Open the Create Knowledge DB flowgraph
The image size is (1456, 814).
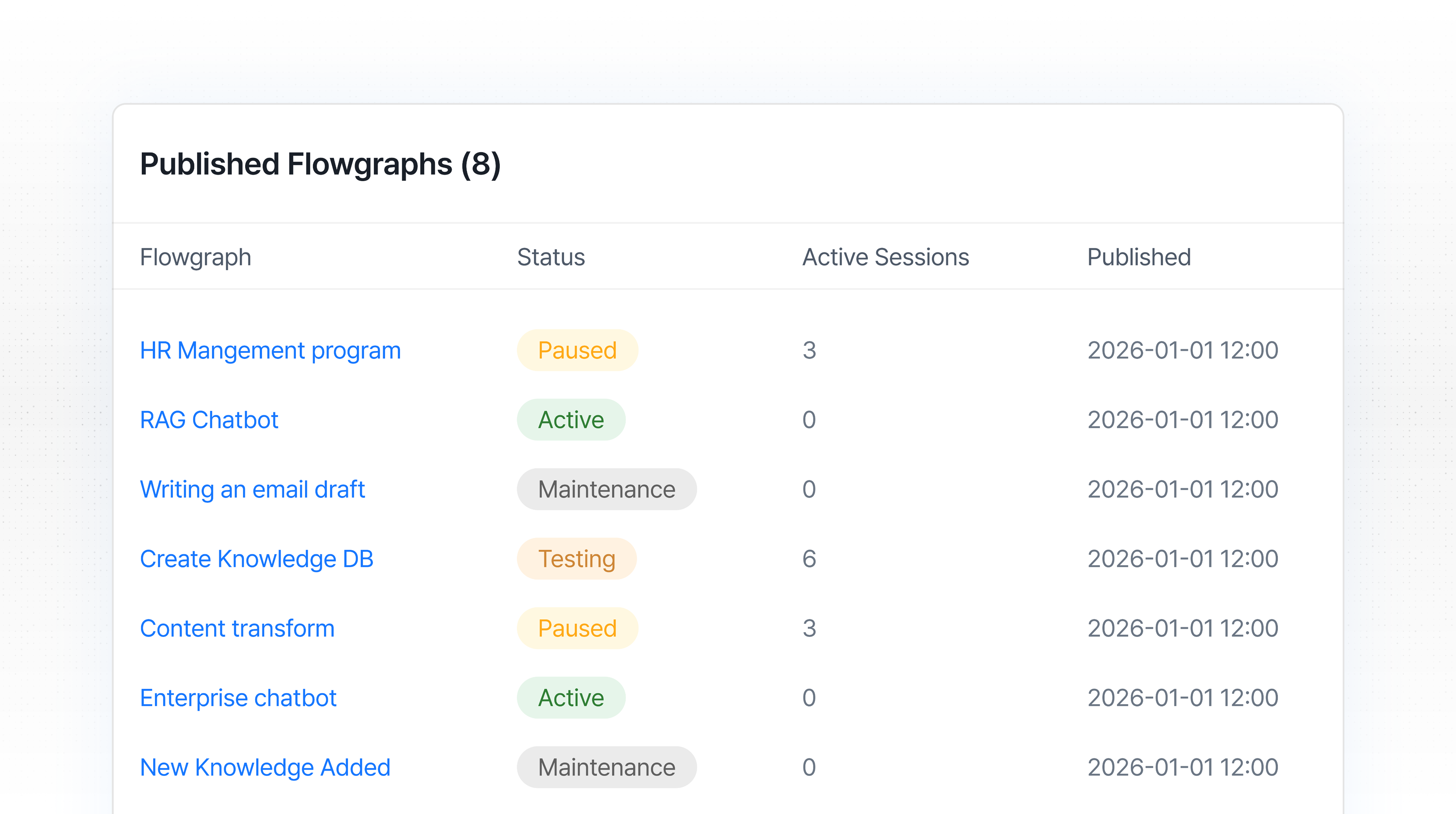256,559
